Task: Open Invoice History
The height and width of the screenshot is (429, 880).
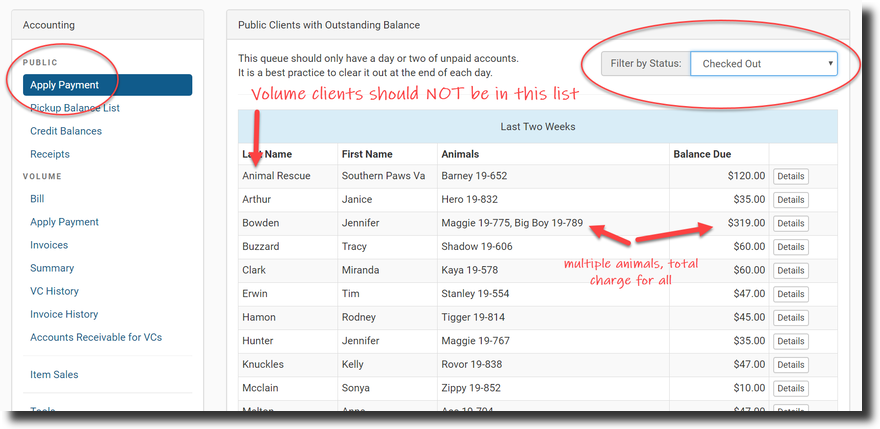Action: (x=64, y=314)
